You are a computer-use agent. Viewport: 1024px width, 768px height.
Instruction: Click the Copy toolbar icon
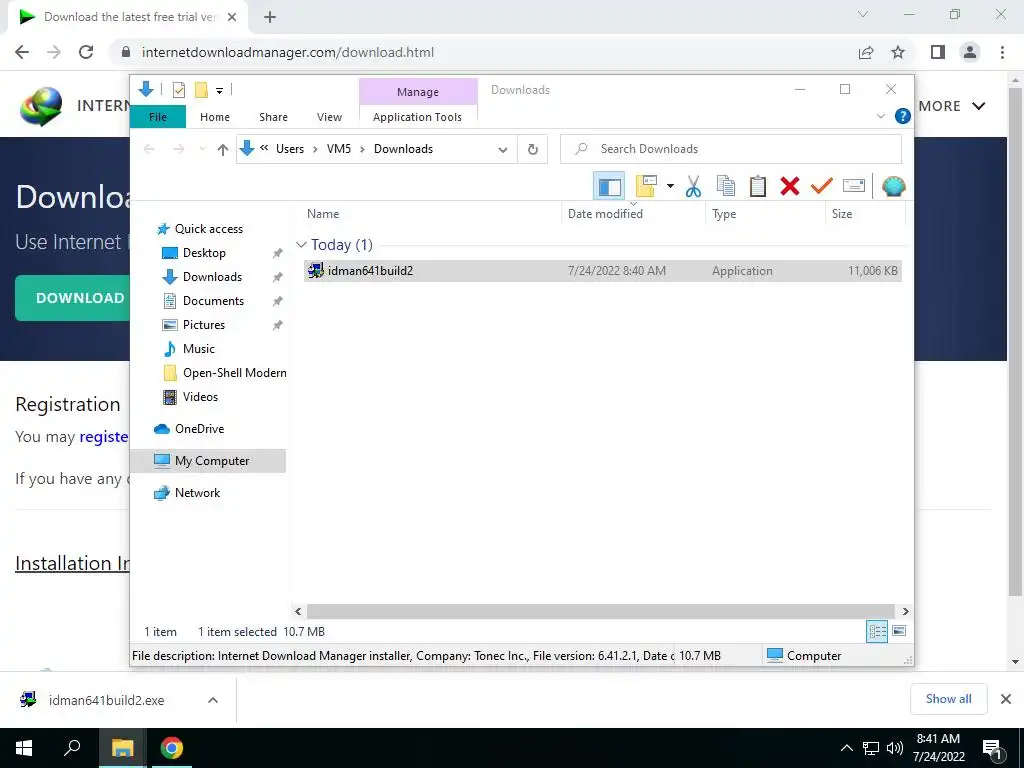point(726,186)
